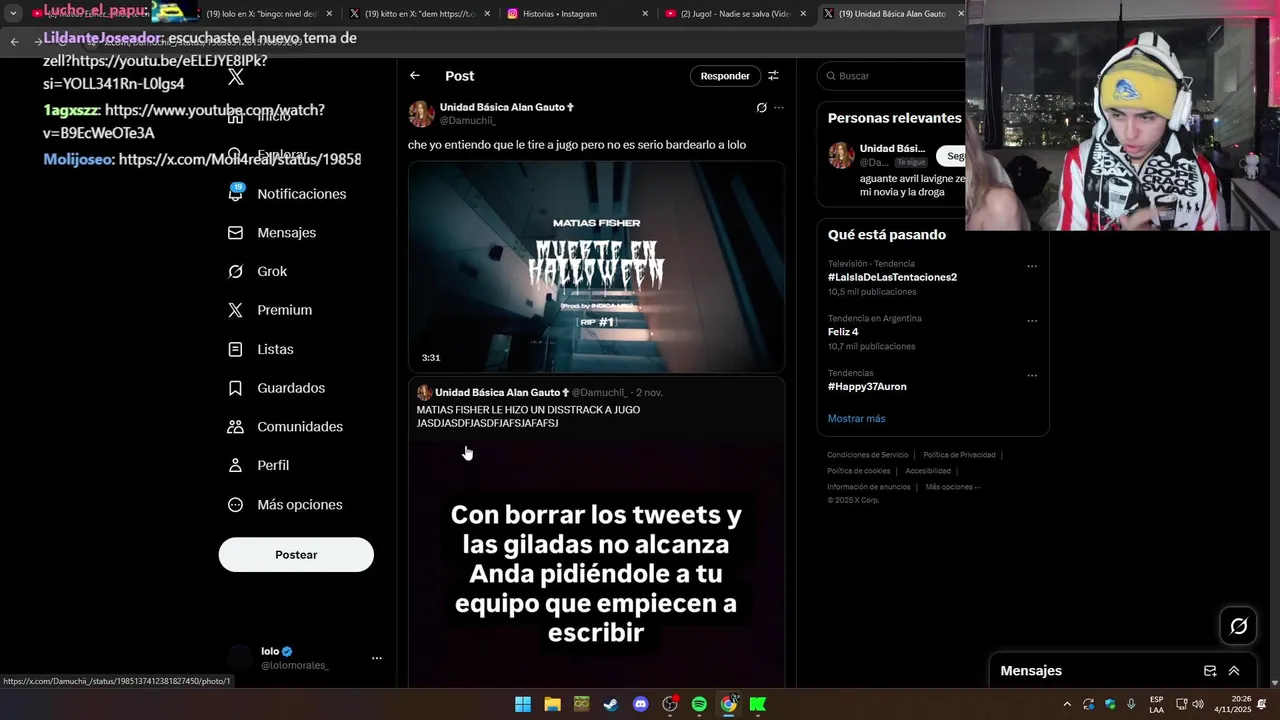Image resolution: width=1280 pixels, height=720 pixels.
Task: Close the Historias Instagram tab
Action: (645, 14)
